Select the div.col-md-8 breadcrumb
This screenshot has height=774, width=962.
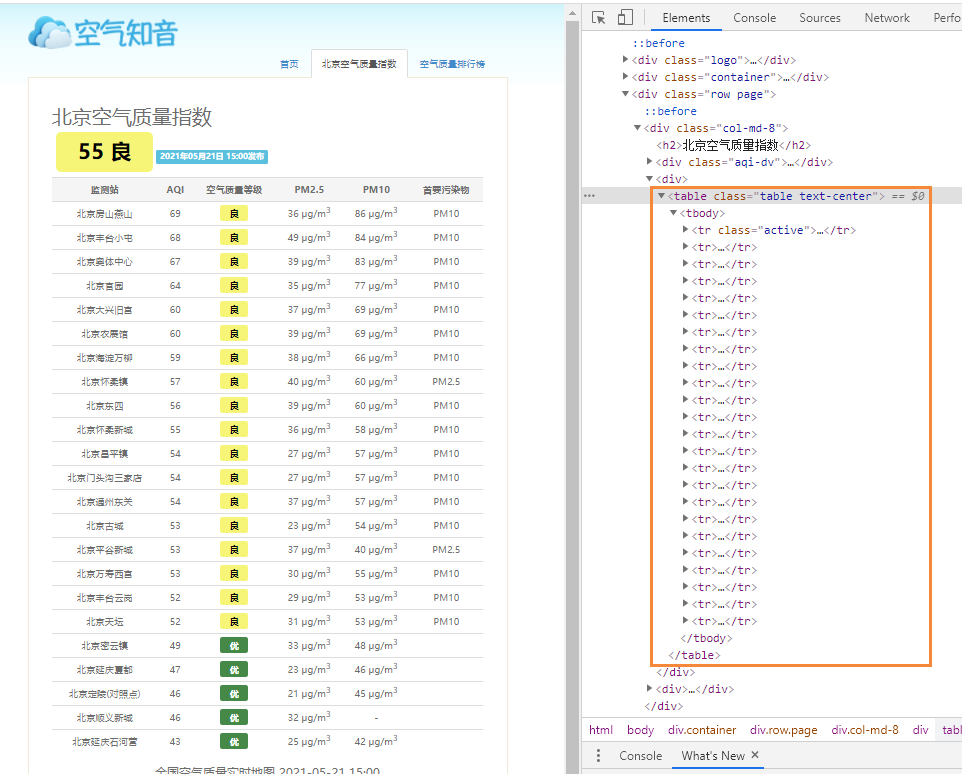(864, 730)
